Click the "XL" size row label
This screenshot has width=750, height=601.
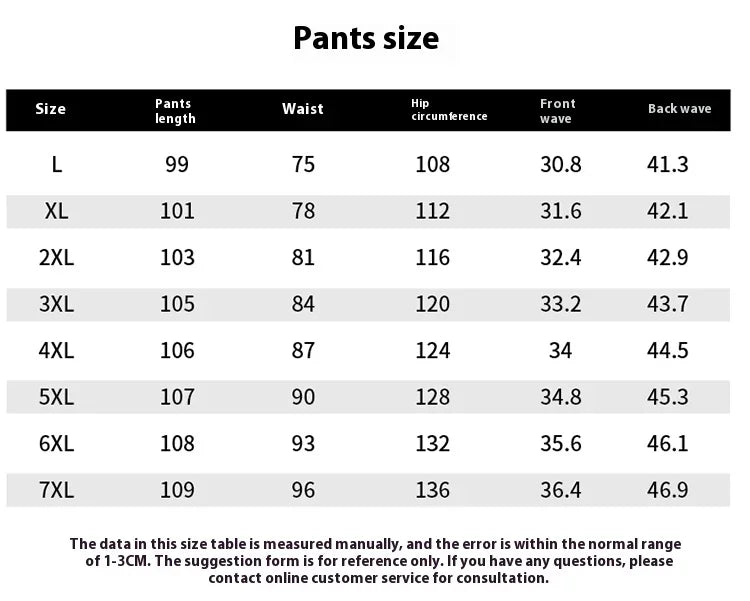pos(57,211)
